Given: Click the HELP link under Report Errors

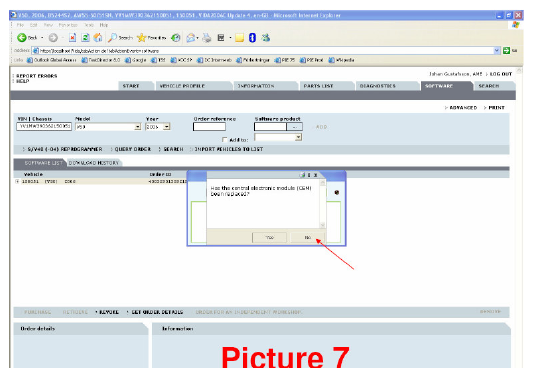Looking at the screenshot, I should (x=22, y=81).
